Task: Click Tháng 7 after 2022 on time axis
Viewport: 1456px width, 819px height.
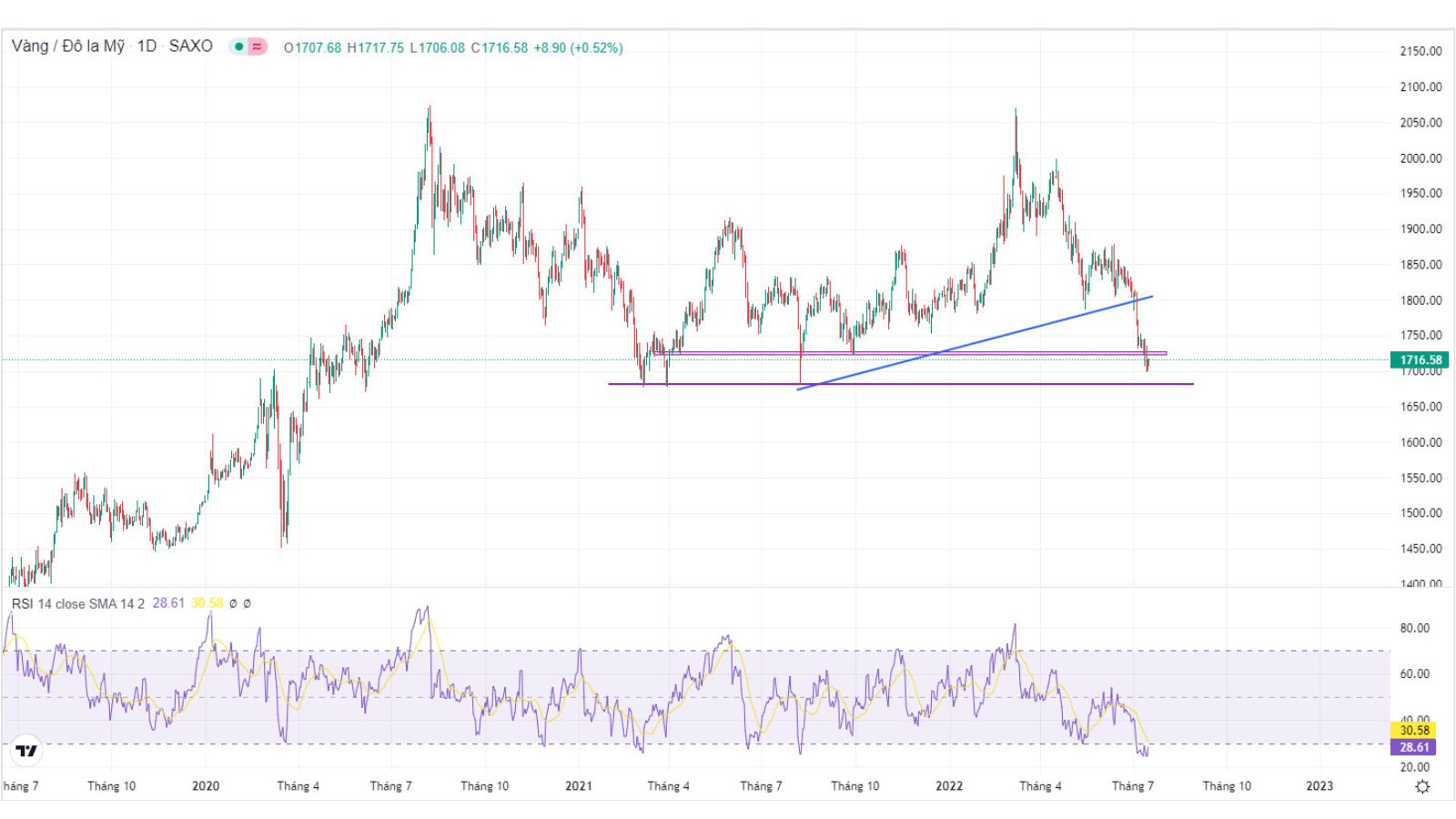Action: coord(1133,786)
